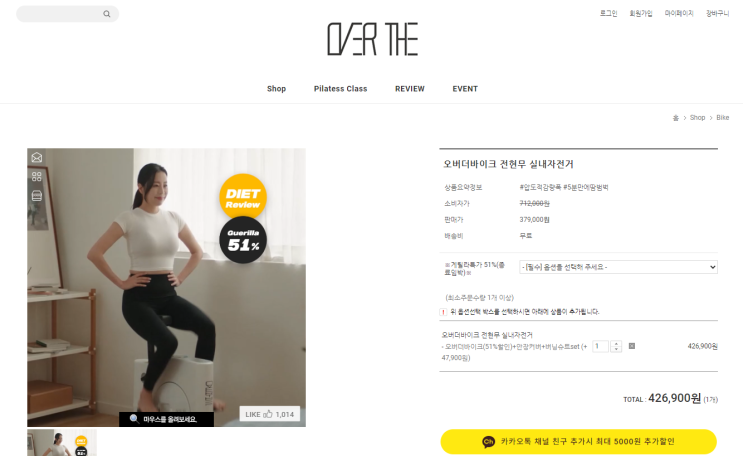Open the Shop menu
The width and height of the screenshot is (743, 456).
[276, 89]
